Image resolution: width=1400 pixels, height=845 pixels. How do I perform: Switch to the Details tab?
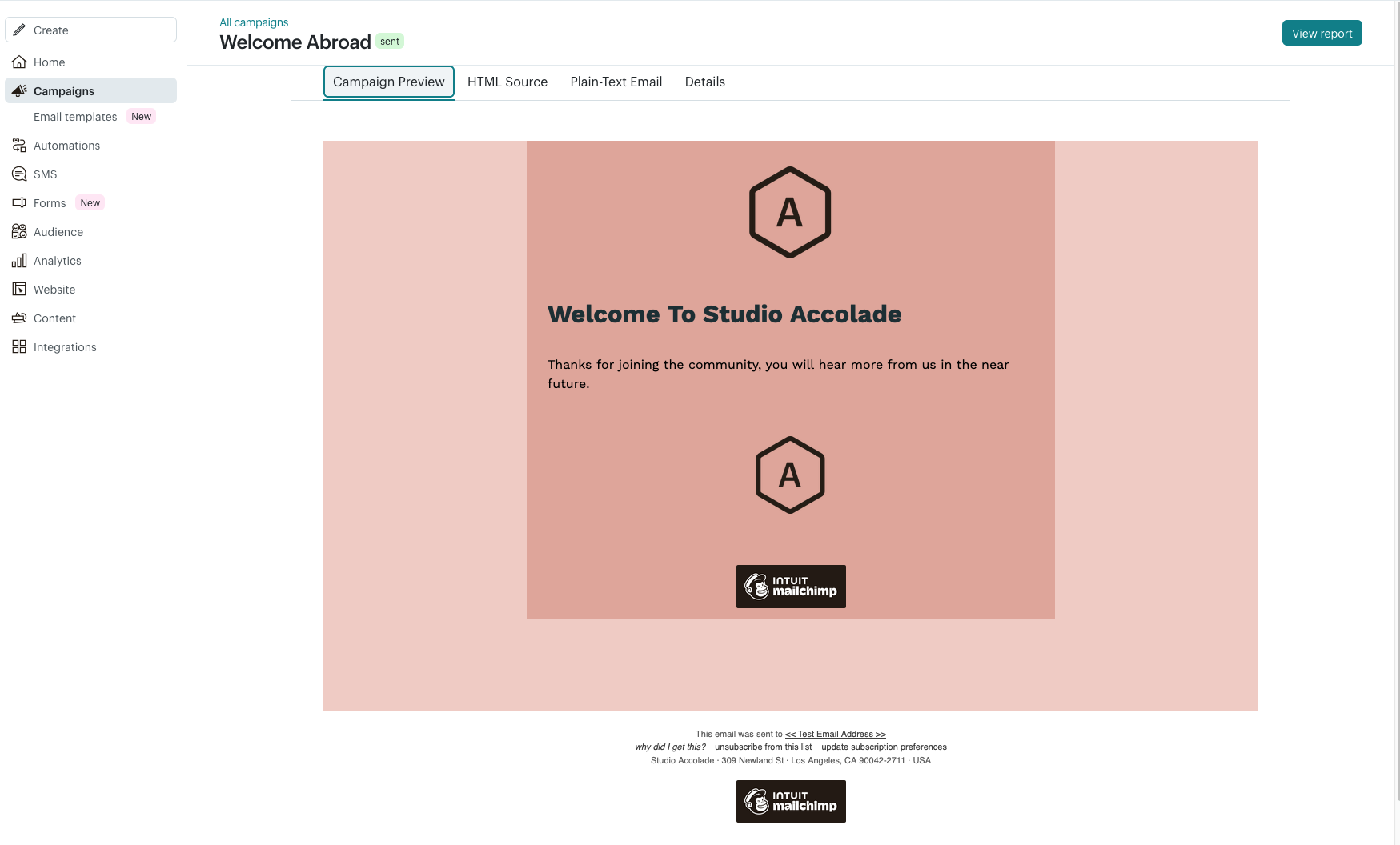pos(704,82)
